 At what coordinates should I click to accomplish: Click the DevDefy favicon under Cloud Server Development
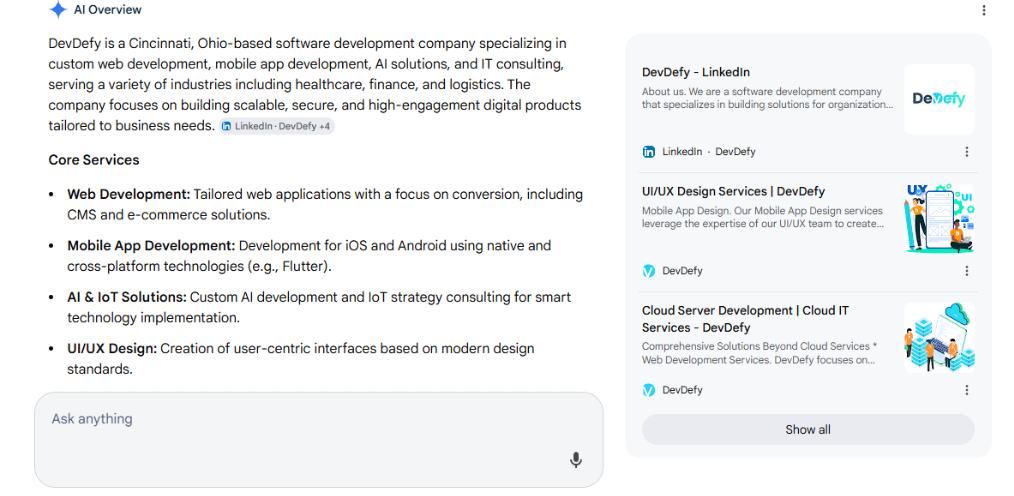coord(649,390)
